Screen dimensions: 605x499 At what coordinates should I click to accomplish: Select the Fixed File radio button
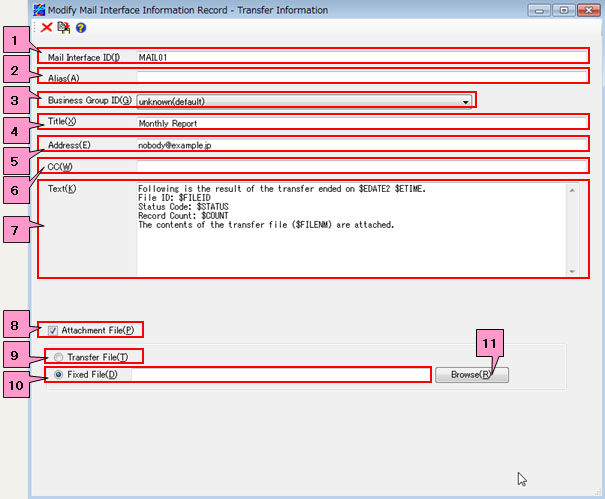coord(59,375)
